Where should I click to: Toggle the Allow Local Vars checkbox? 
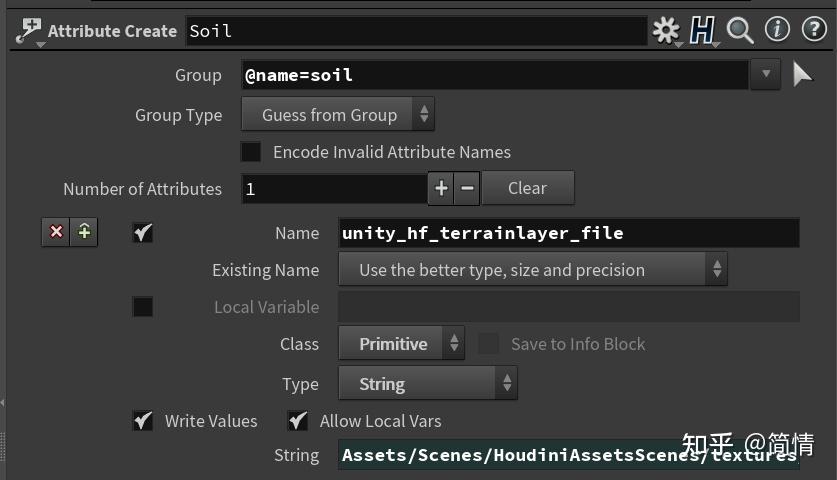coord(297,421)
